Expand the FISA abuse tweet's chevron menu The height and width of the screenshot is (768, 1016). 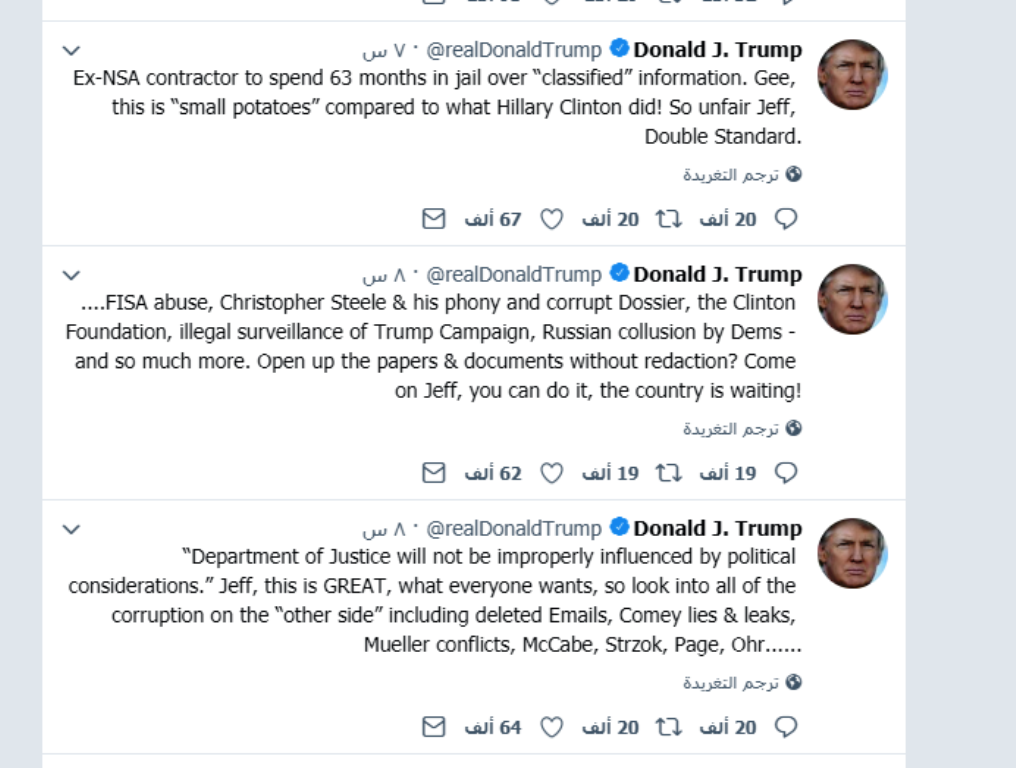coord(71,275)
